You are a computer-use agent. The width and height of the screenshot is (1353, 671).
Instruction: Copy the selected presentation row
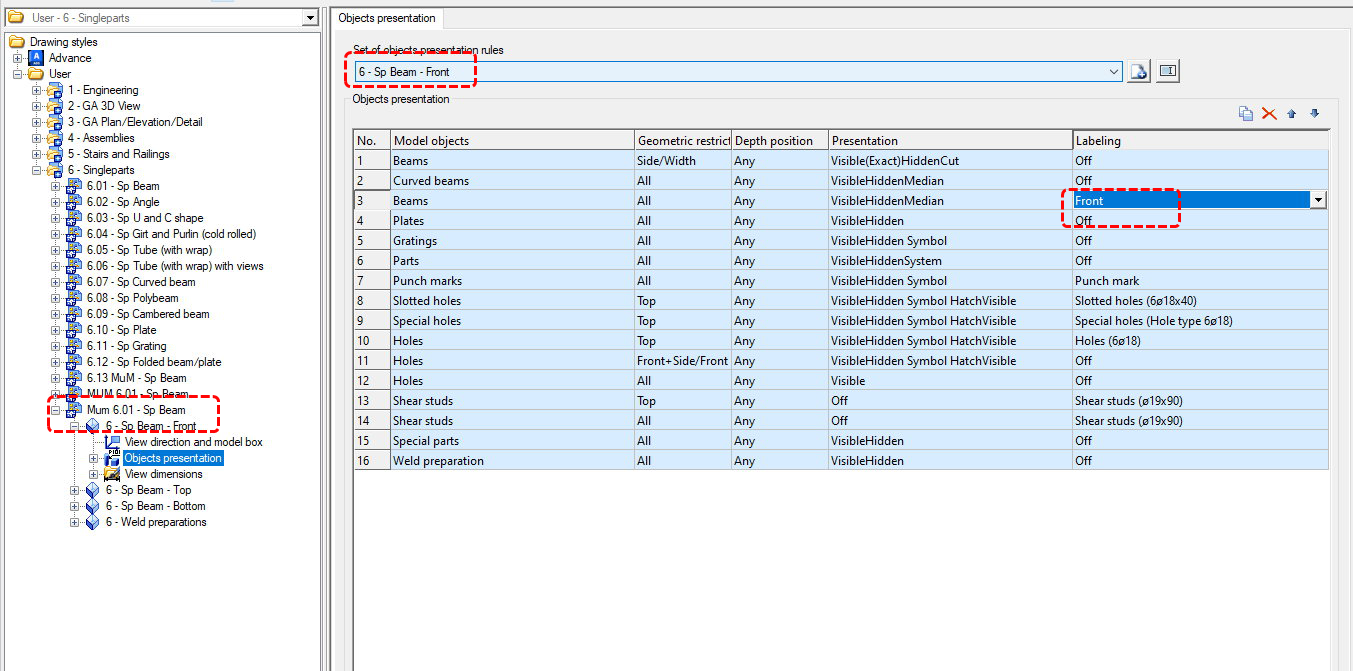(1245, 114)
